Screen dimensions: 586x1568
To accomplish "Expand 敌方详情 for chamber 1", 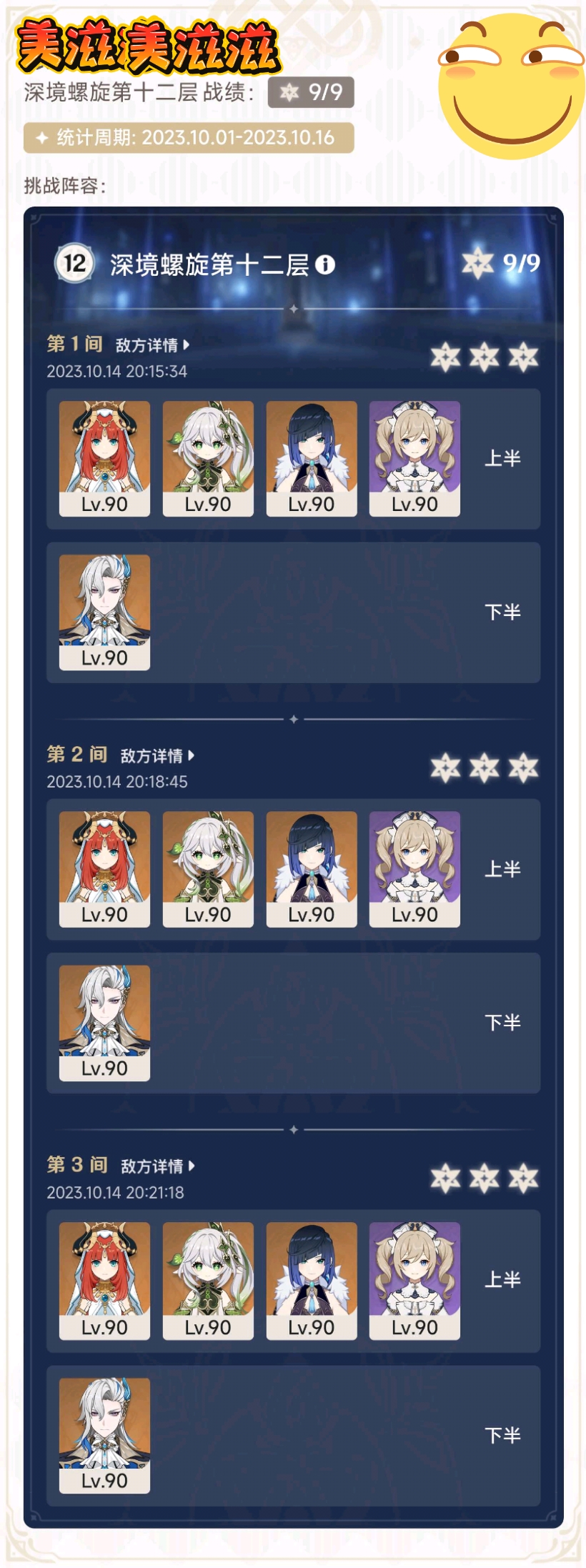I will pos(152,345).
